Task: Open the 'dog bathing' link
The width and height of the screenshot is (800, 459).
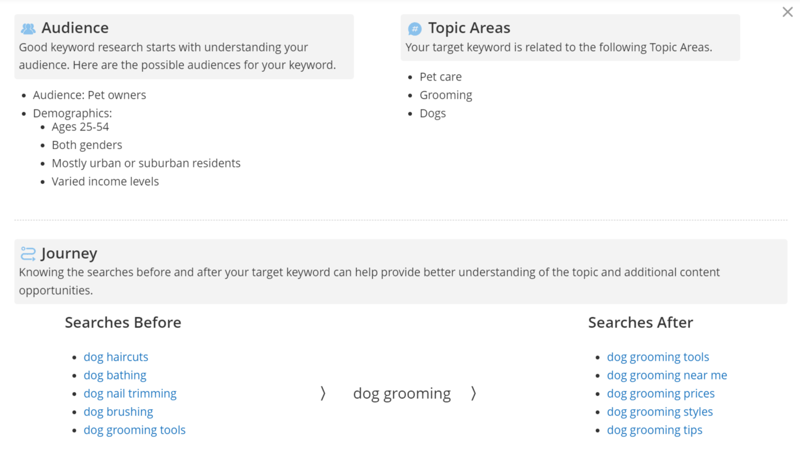Action: click(115, 375)
